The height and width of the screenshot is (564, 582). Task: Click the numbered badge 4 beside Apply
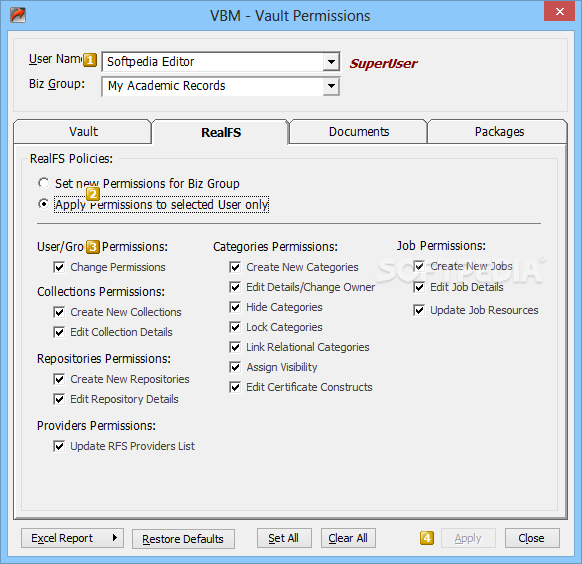(x=427, y=538)
